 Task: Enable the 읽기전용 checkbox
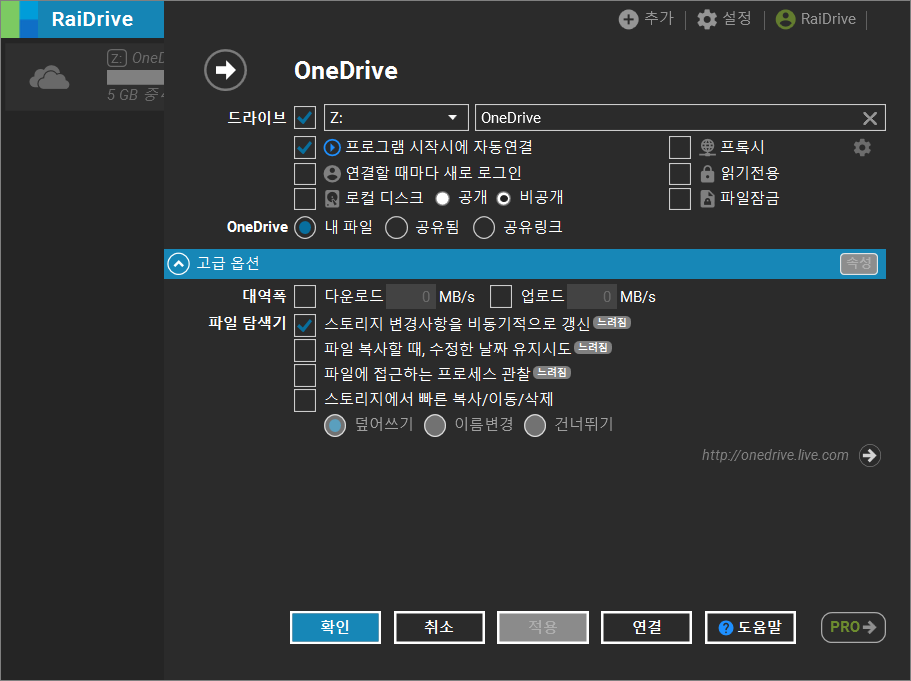[680, 173]
